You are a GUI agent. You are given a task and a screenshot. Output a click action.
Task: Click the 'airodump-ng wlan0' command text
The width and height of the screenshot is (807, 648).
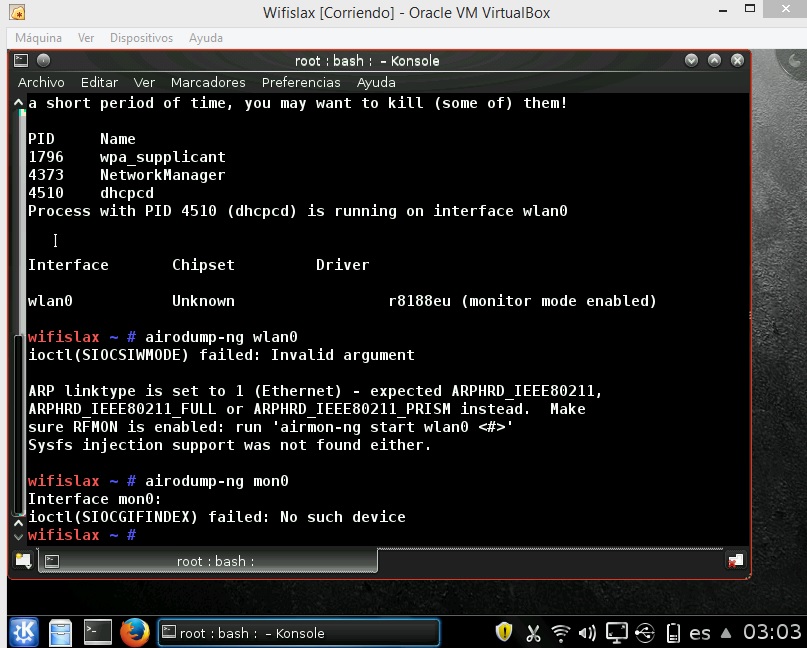pos(221,337)
